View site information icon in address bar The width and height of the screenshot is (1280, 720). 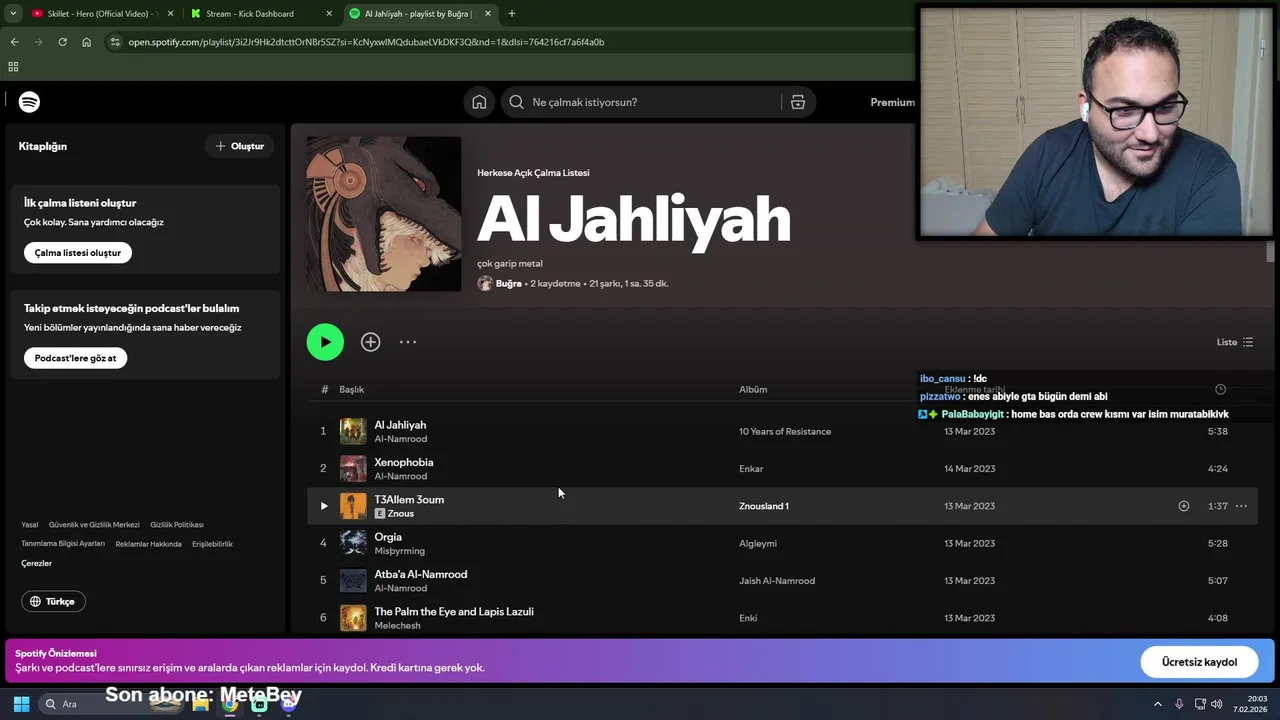[115, 42]
